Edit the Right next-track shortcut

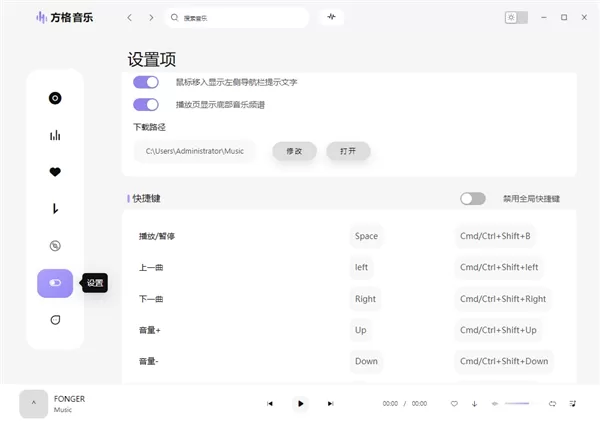pos(365,299)
